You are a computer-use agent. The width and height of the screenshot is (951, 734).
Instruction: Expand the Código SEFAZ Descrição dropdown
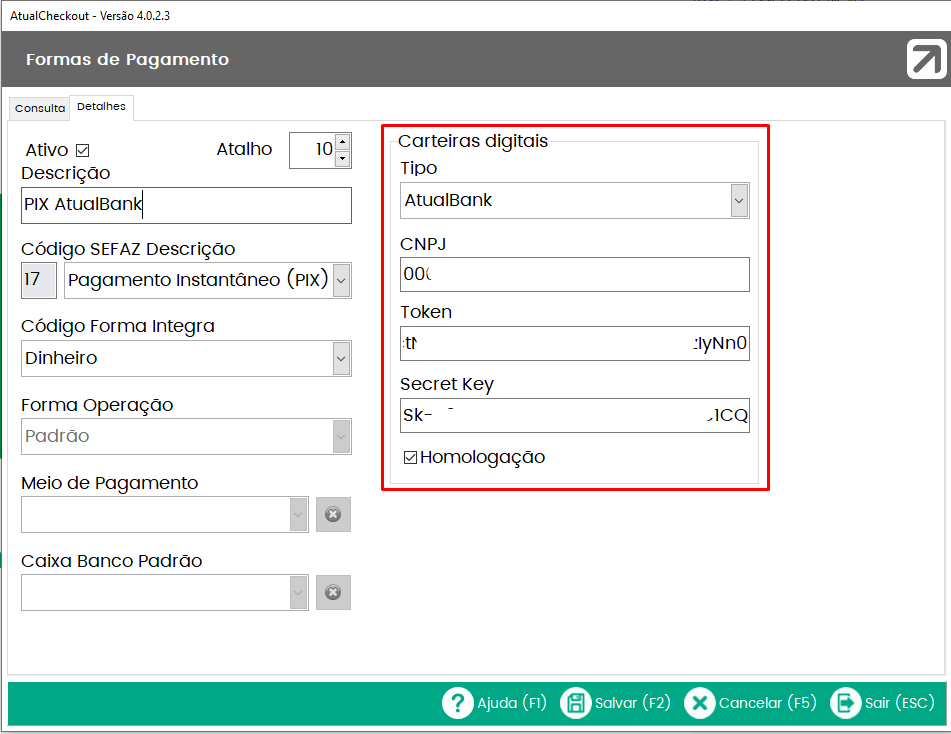pos(341,280)
